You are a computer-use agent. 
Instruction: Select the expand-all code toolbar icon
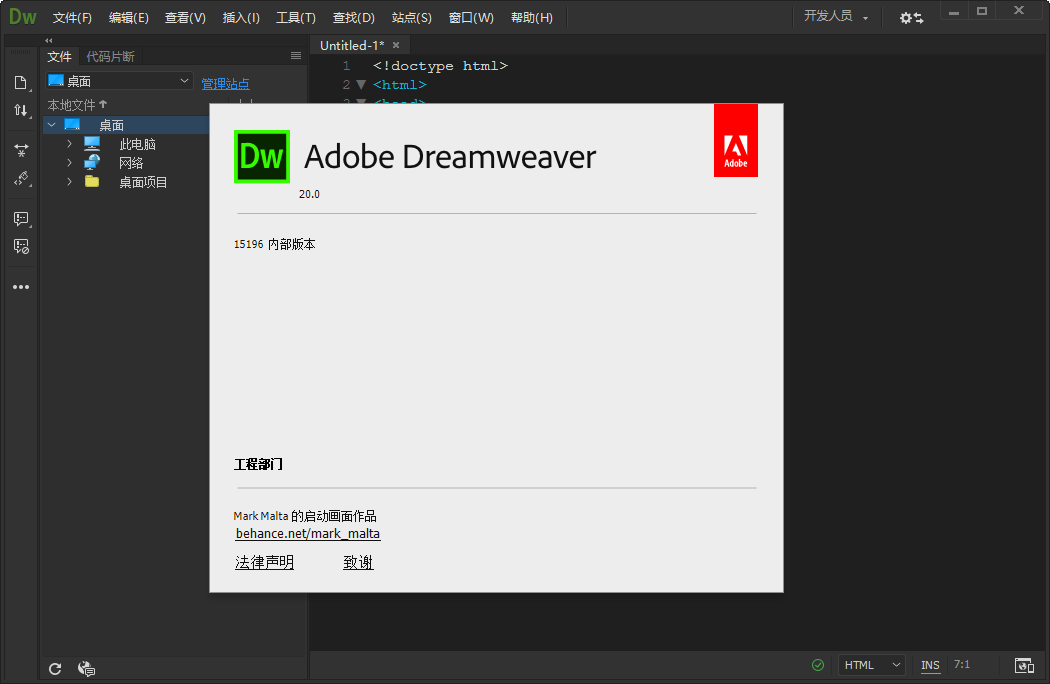[x=21, y=151]
